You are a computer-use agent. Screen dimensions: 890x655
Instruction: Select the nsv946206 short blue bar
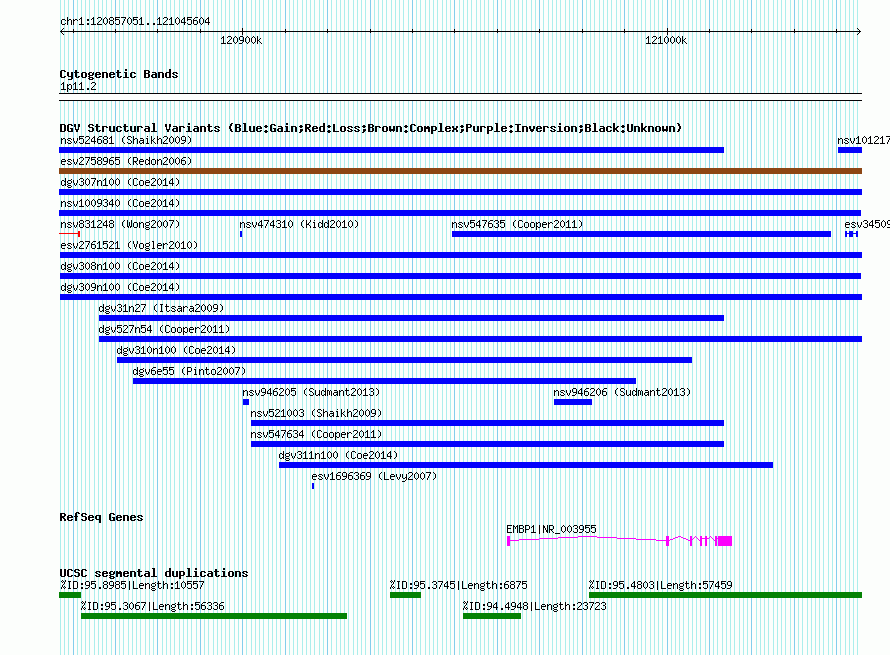pos(573,402)
